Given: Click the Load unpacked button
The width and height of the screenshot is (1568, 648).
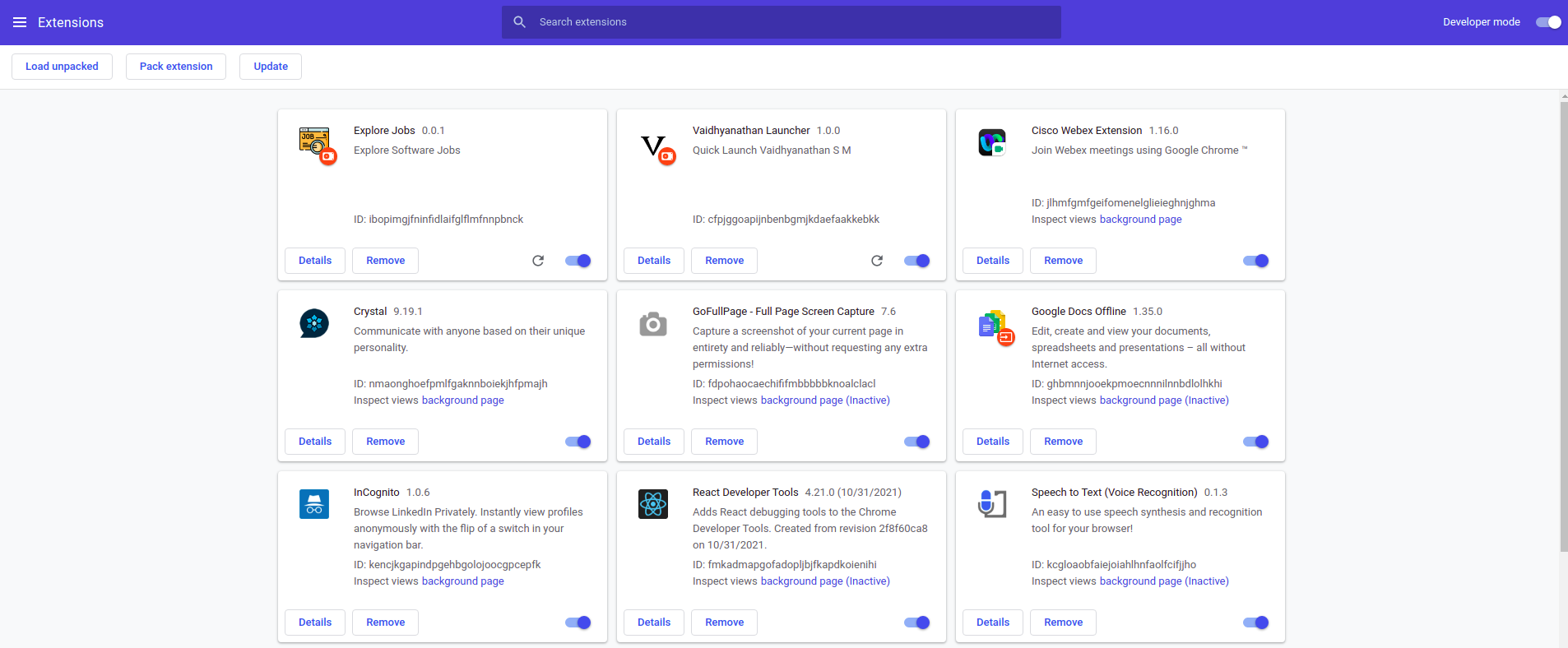Looking at the screenshot, I should tap(62, 67).
